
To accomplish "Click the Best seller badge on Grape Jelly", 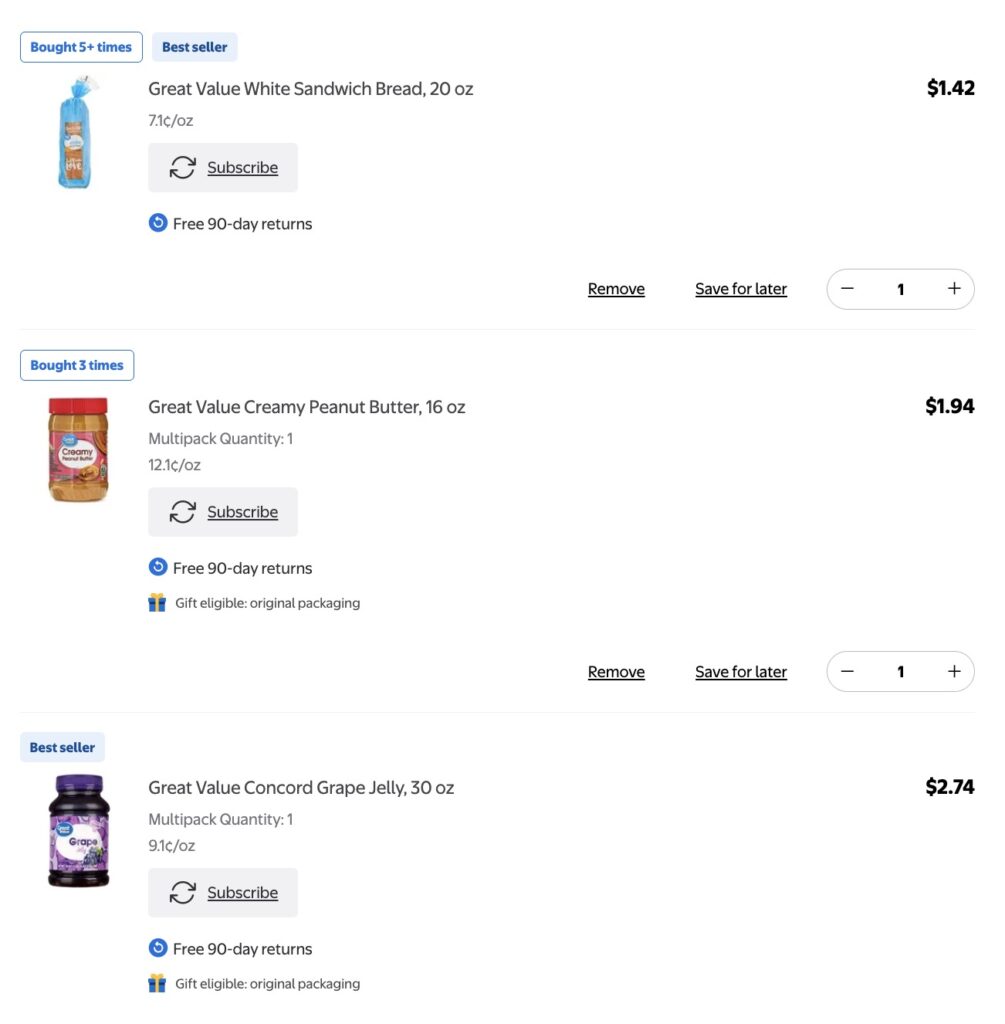I will 62,746.
